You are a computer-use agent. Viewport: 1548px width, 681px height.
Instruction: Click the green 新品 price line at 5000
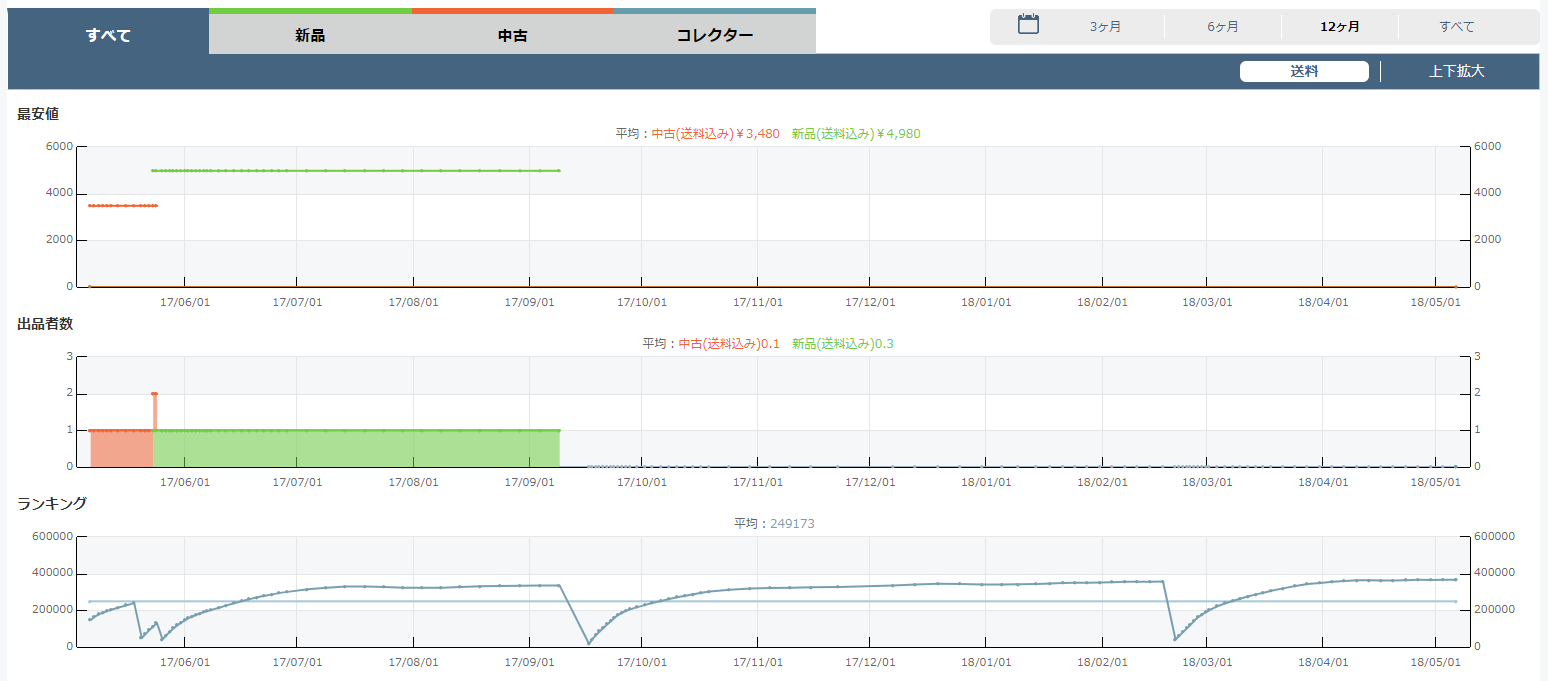coord(350,170)
